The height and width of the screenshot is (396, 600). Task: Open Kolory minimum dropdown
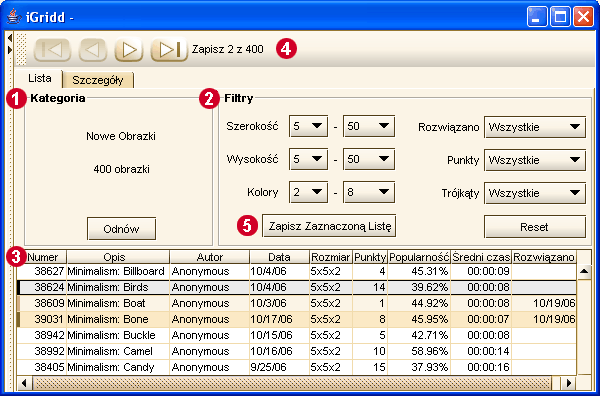(x=308, y=192)
